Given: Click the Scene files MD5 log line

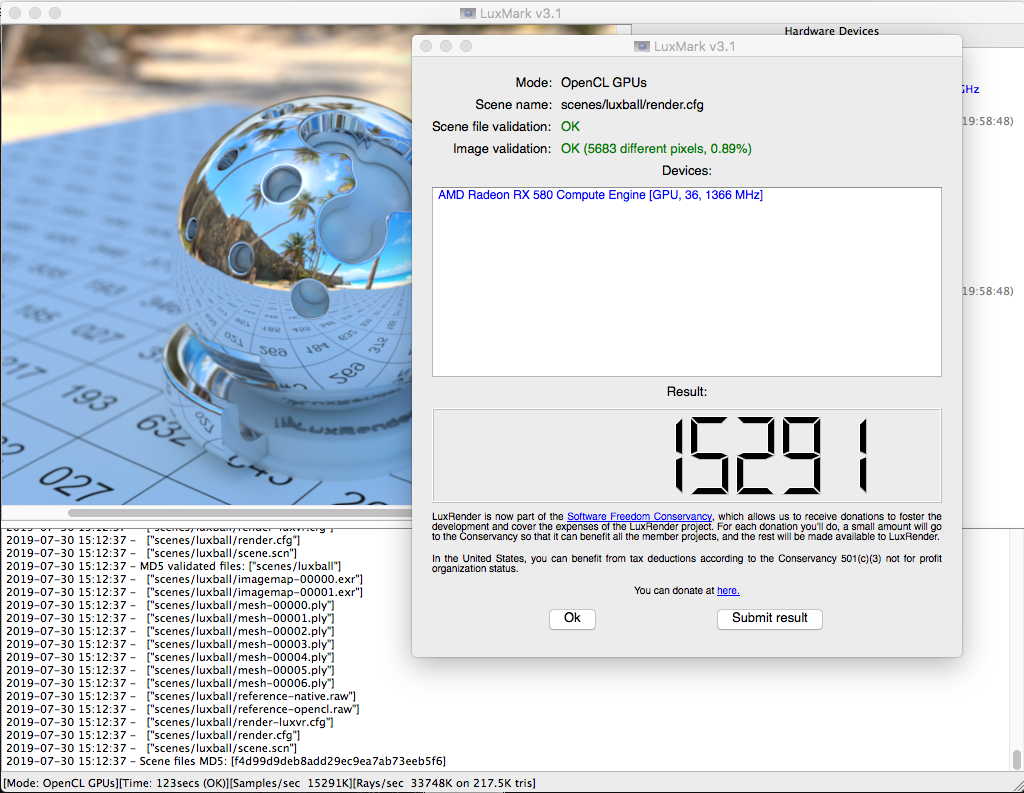Looking at the screenshot, I should click(x=226, y=761).
